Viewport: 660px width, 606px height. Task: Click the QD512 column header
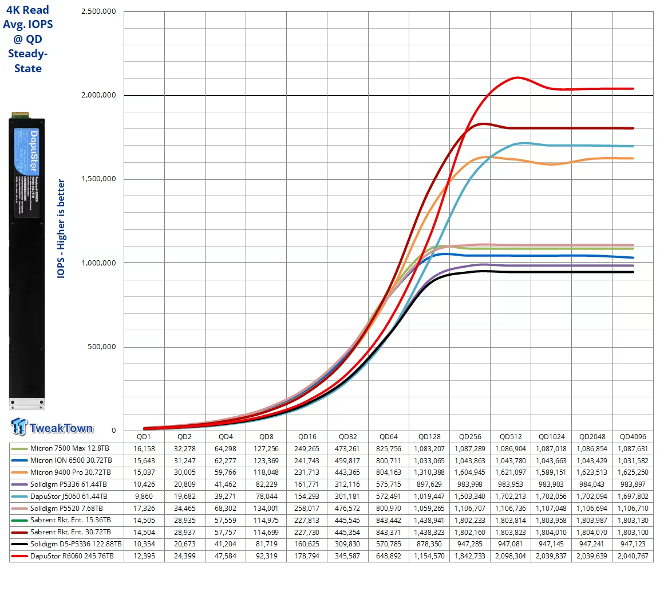coord(511,437)
